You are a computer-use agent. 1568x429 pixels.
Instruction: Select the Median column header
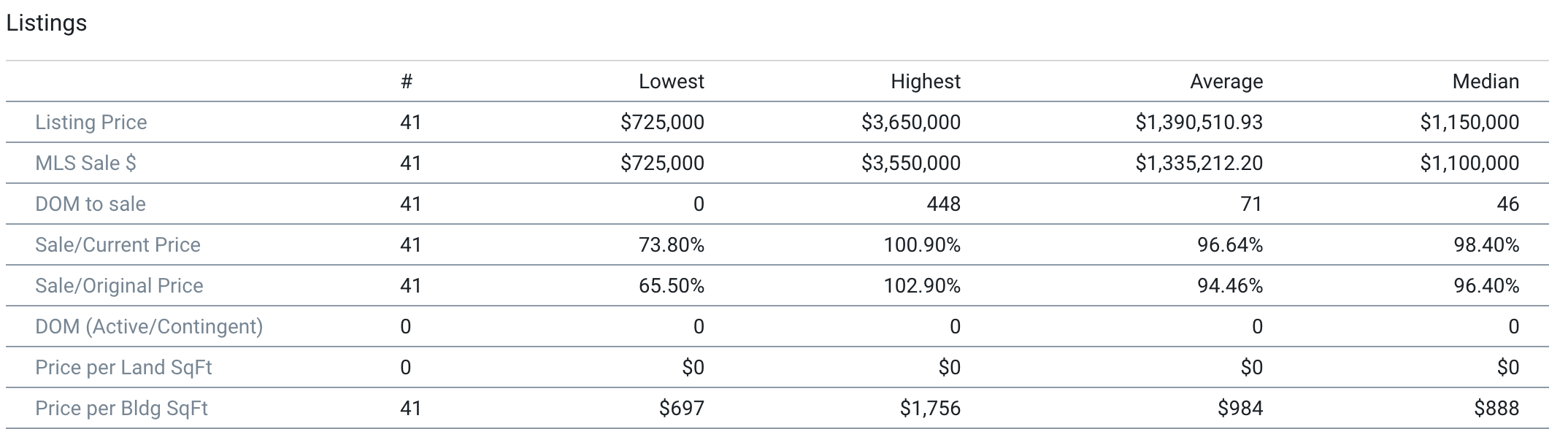point(1485,82)
